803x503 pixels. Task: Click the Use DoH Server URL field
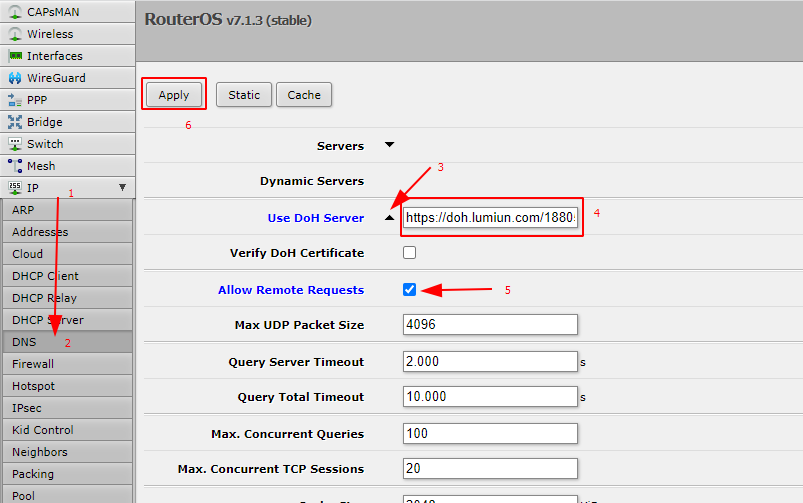[491, 218]
